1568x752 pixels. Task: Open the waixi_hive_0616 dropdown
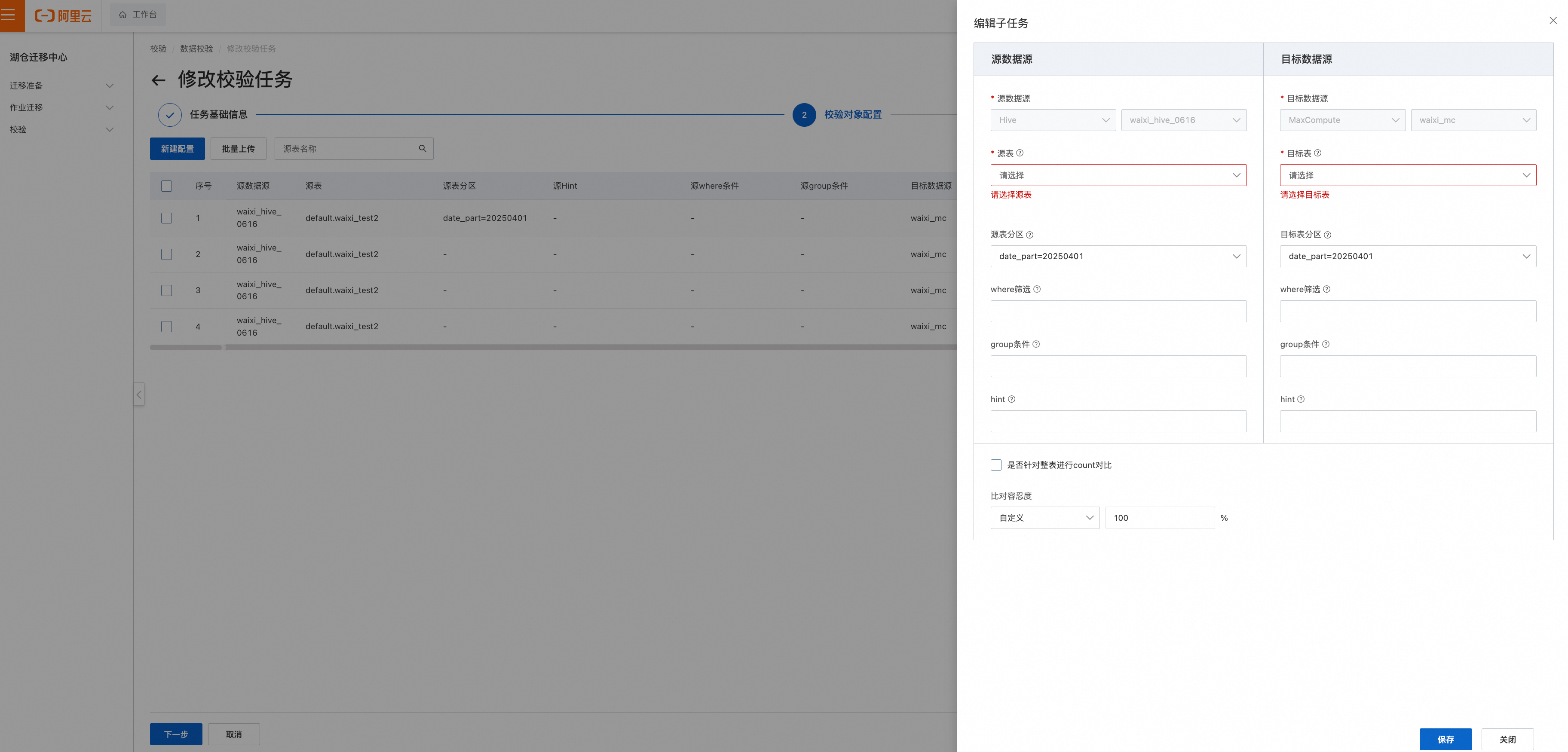(x=1183, y=120)
